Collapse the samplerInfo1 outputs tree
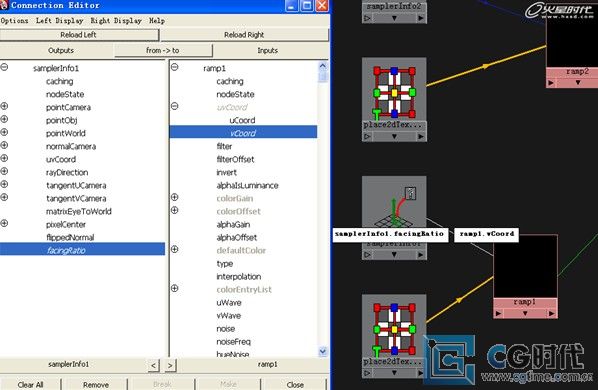The height and width of the screenshot is (390, 598). [4, 67]
